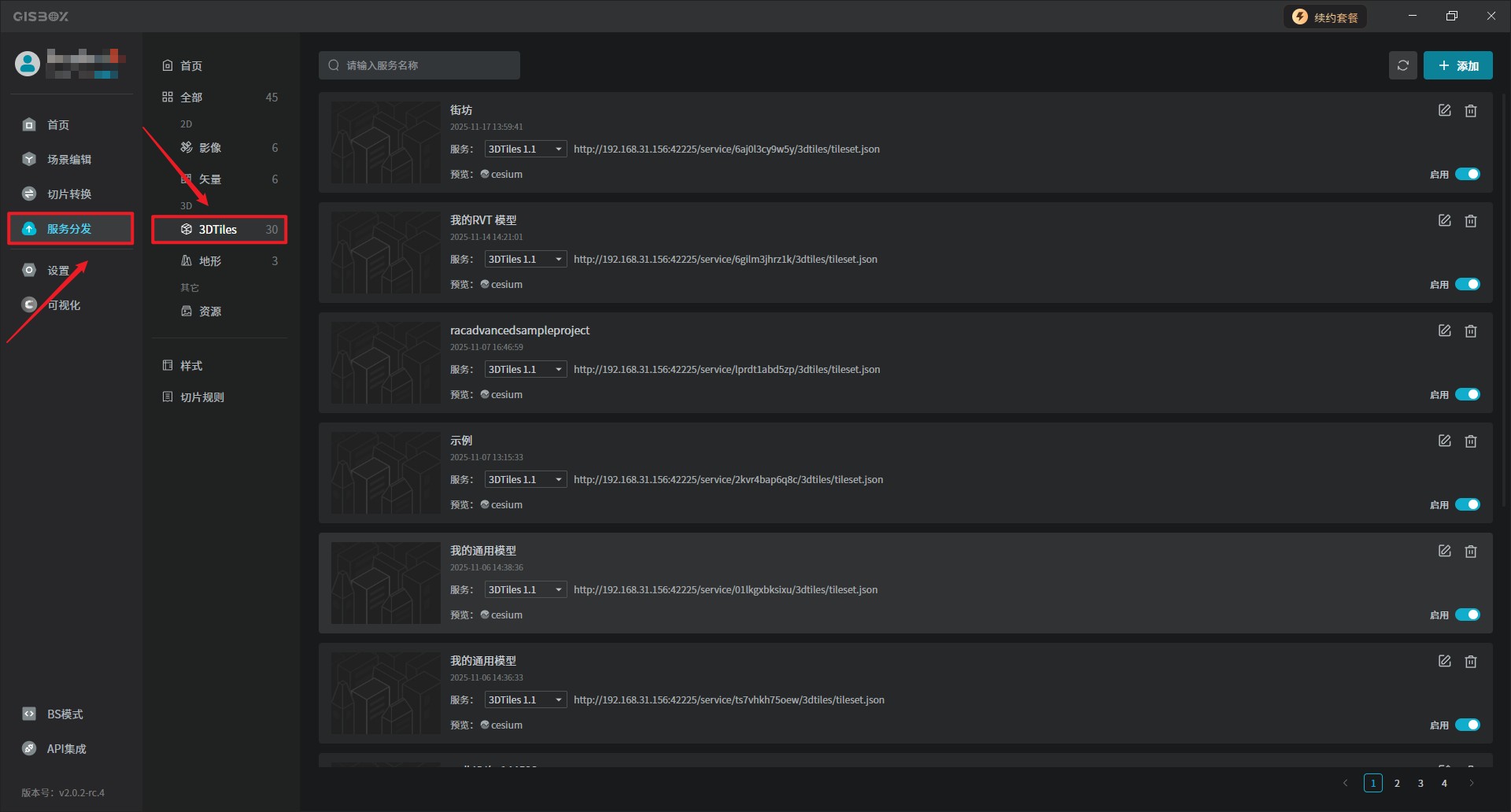Open 场景编辑 in the left sidebar
The image size is (1511, 812).
click(68, 160)
